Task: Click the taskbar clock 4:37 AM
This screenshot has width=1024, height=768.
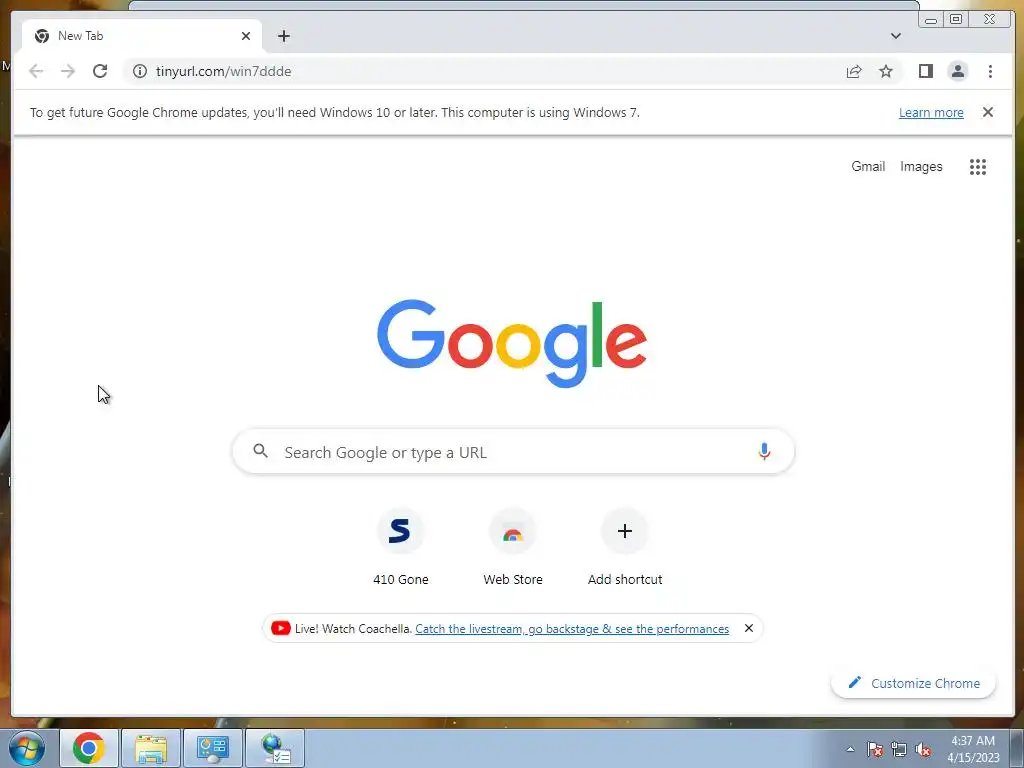Action: pos(973,749)
